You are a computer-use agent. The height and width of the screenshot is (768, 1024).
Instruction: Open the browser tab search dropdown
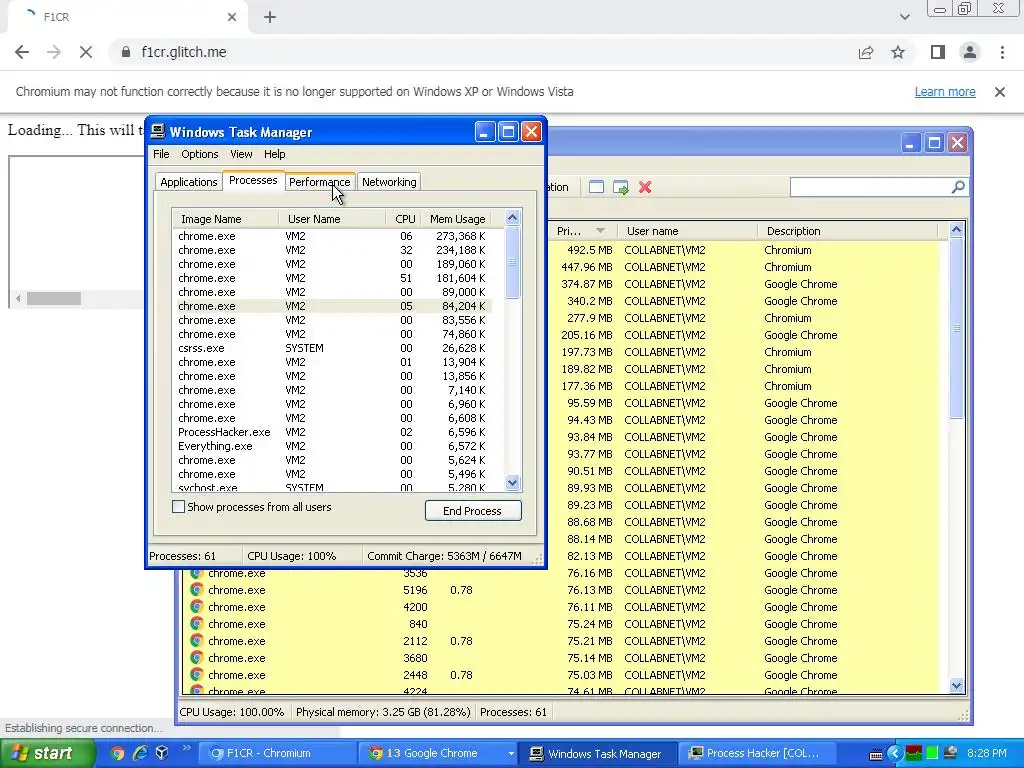click(904, 17)
